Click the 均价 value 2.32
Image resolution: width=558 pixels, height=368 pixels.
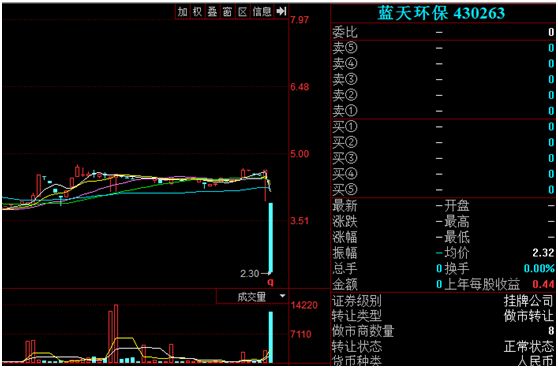(x=543, y=253)
